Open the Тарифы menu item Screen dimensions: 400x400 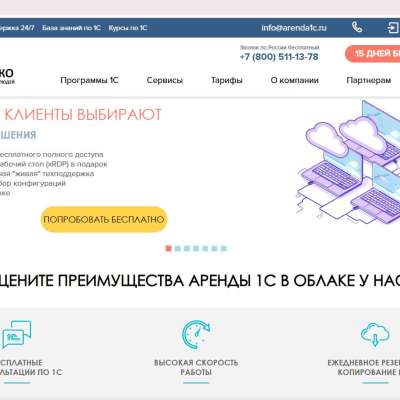(227, 80)
